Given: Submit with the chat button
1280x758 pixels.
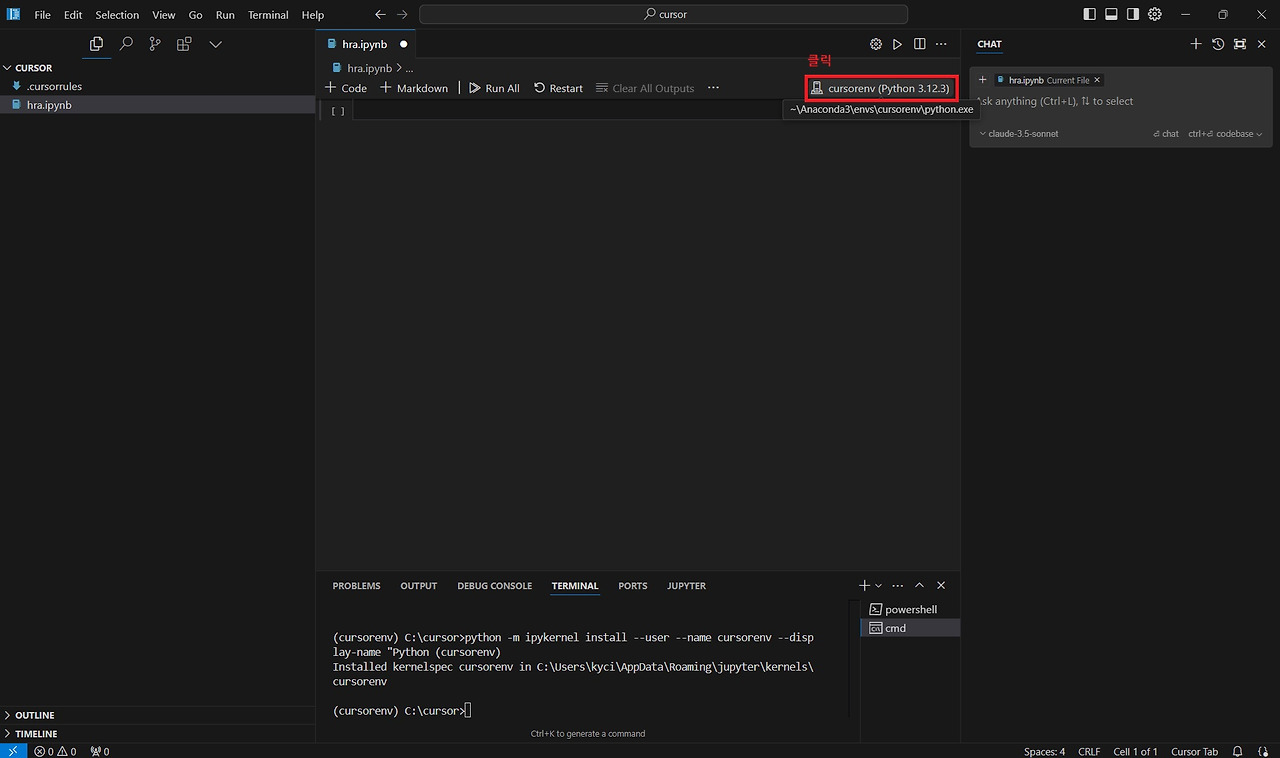Looking at the screenshot, I should pyautogui.click(x=1166, y=134).
